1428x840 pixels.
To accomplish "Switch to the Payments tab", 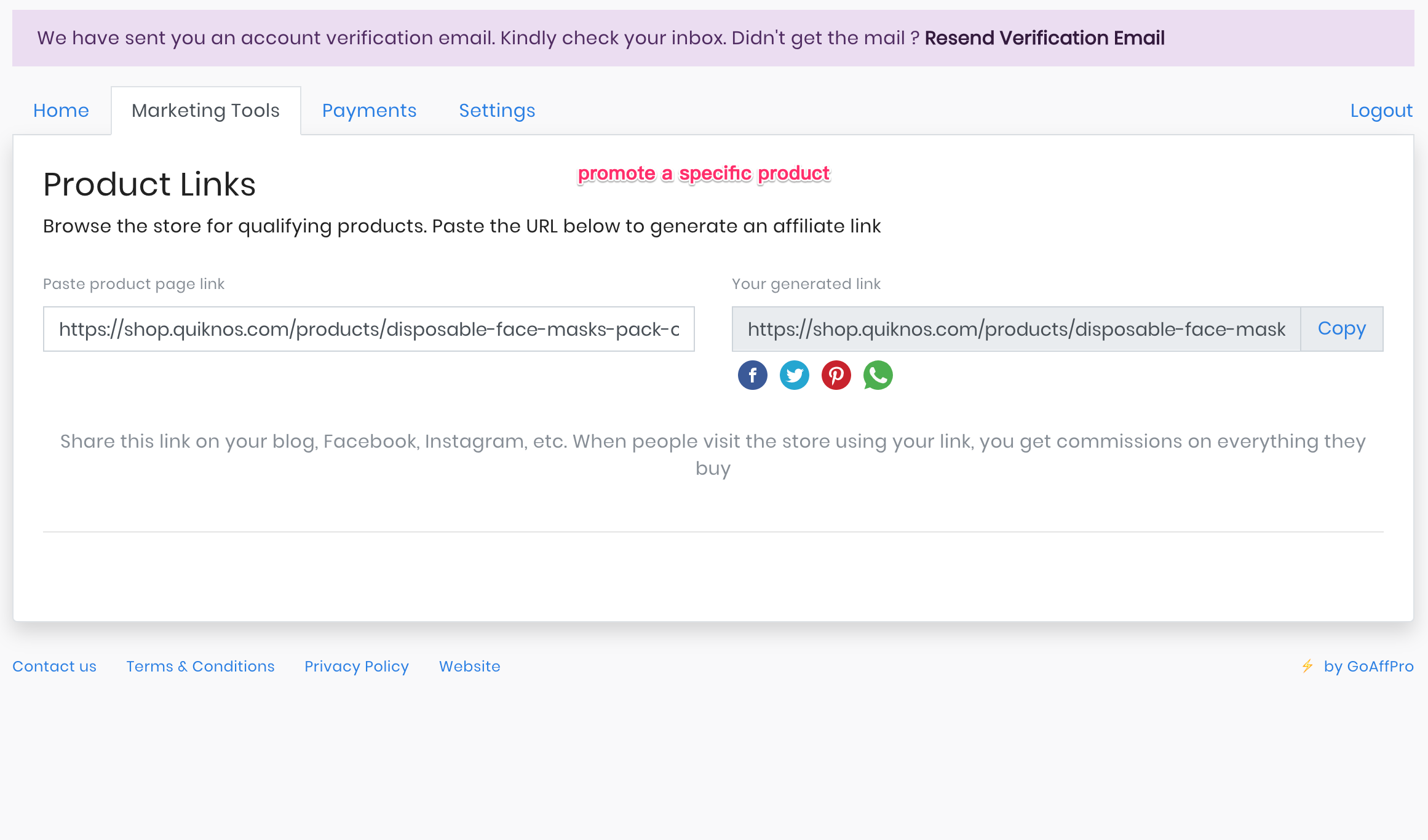I will click(369, 111).
